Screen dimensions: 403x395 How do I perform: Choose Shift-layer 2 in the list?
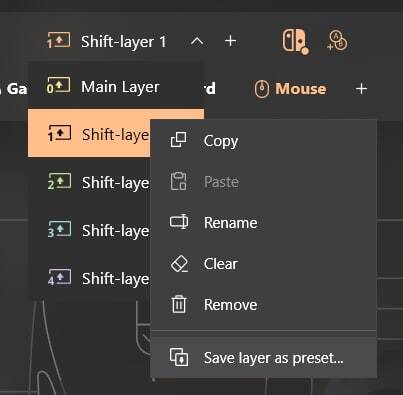point(89,182)
